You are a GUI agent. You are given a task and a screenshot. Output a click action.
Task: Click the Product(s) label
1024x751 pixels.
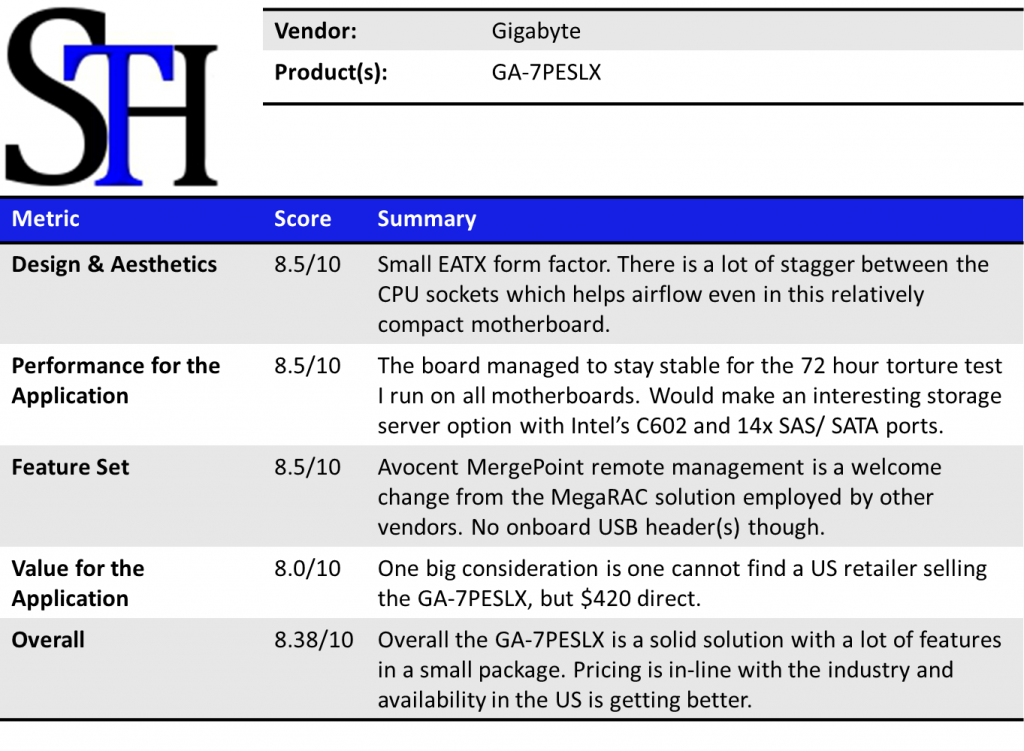tap(331, 72)
